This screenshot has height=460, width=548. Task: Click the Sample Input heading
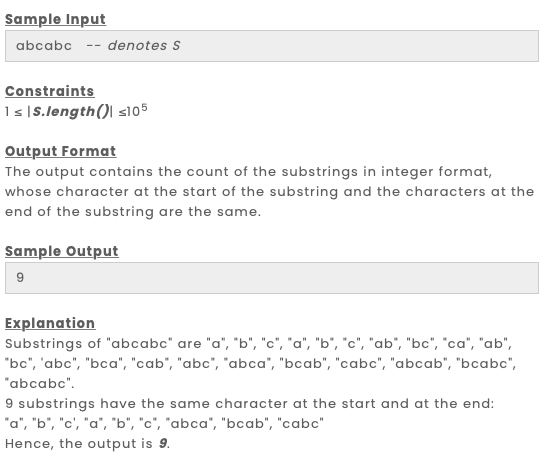pos(55,20)
